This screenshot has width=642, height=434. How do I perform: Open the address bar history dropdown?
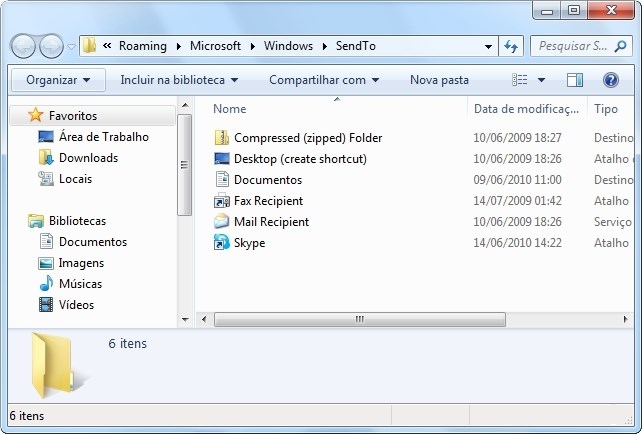[488, 46]
